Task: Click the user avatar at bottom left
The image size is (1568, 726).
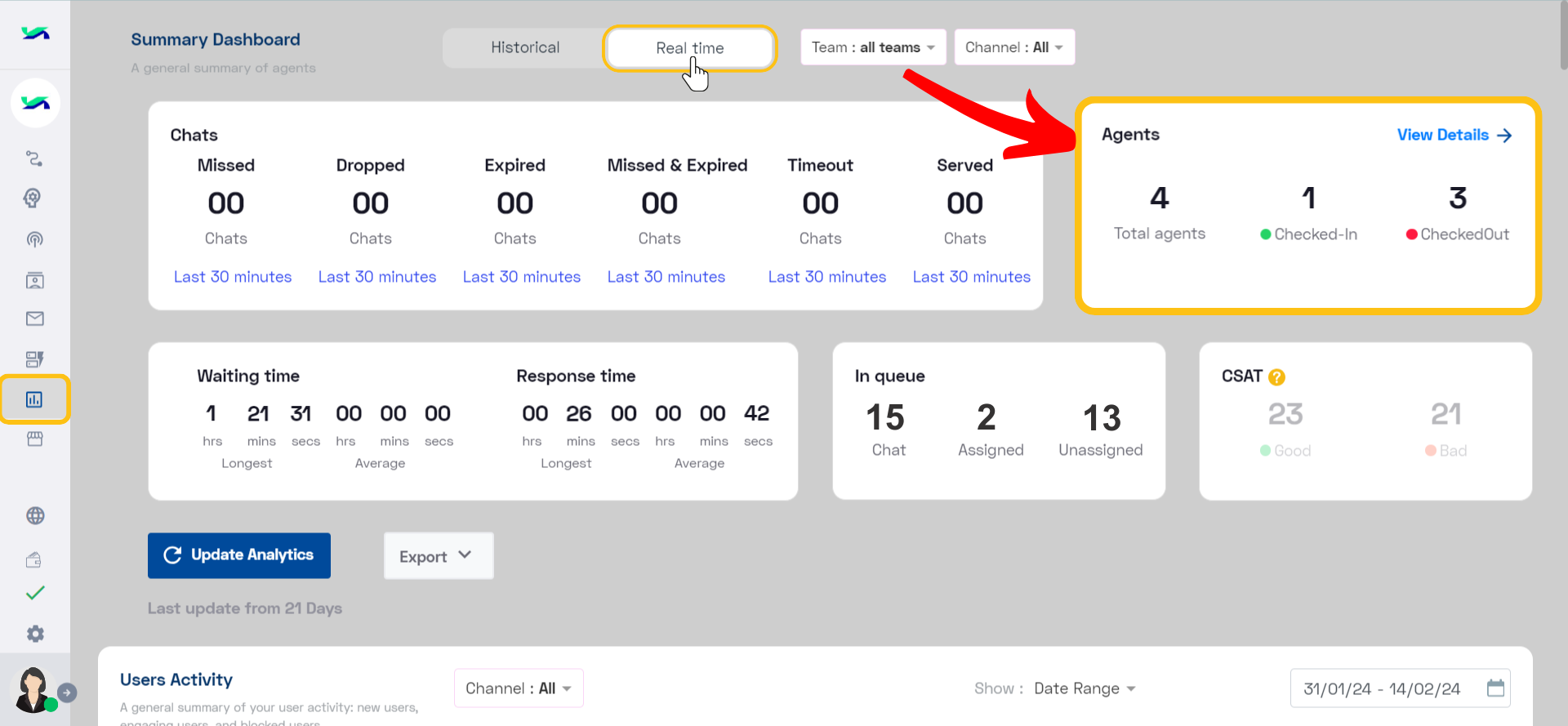Action: (33, 689)
